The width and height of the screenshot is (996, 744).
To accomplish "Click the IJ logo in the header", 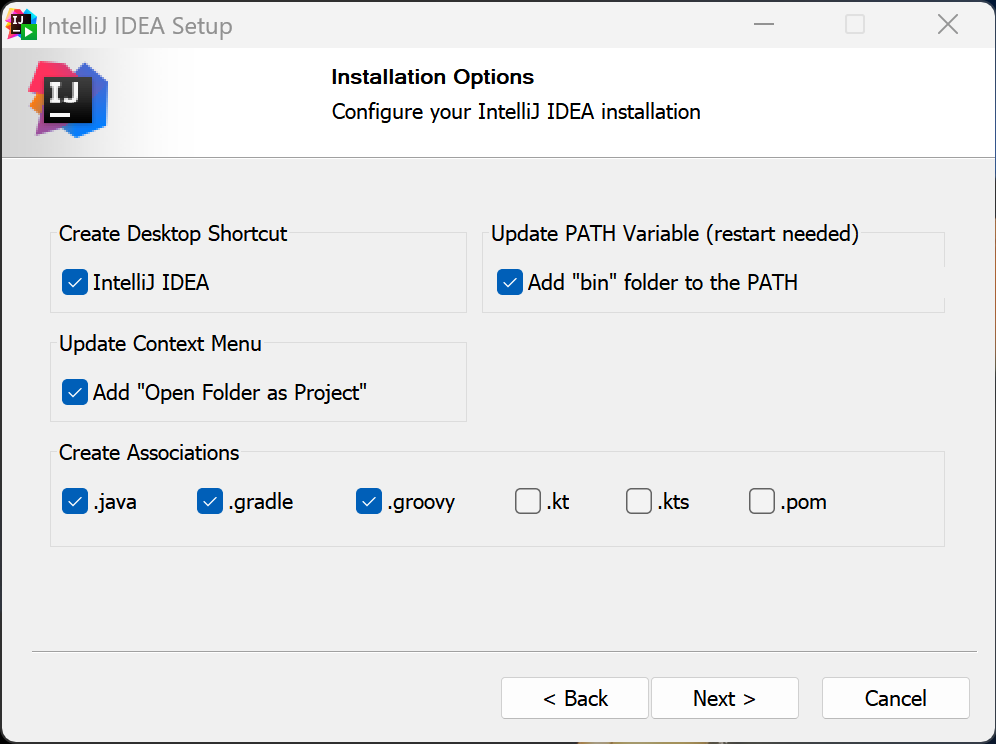I will point(68,99).
